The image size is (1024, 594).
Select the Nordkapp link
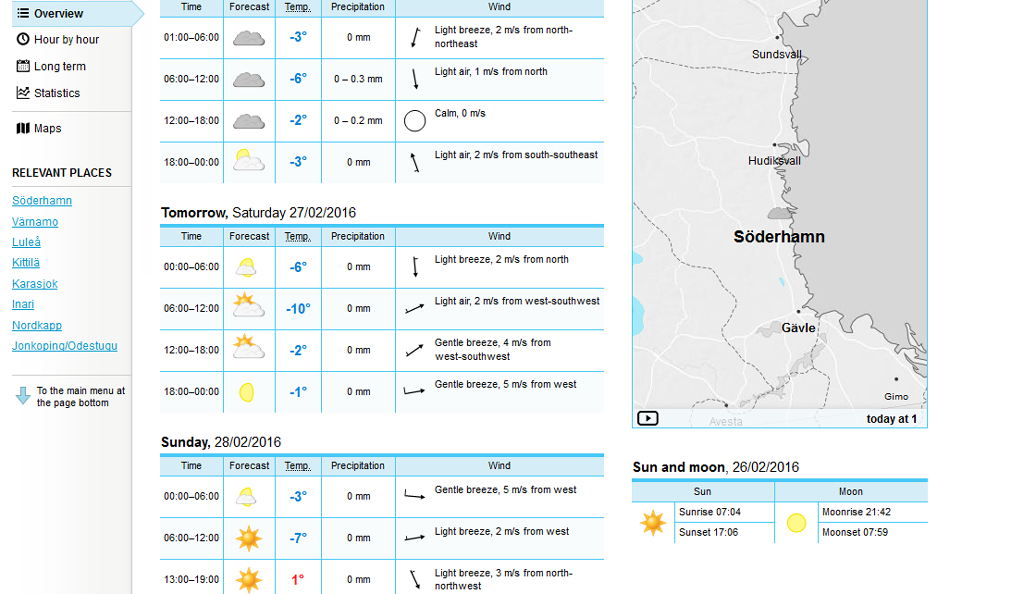tap(37, 325)
